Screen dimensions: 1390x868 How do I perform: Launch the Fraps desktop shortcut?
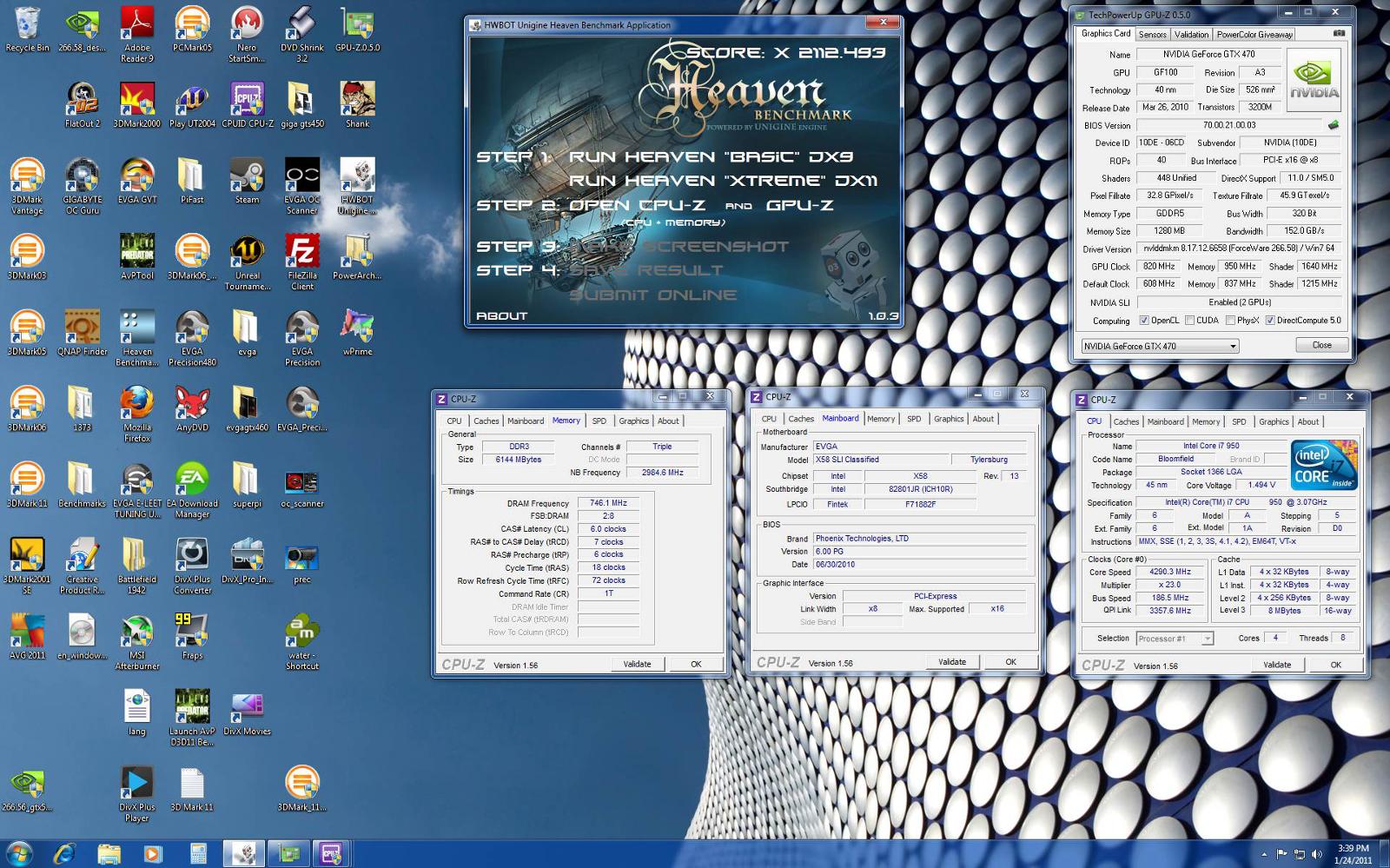[192, 637]
